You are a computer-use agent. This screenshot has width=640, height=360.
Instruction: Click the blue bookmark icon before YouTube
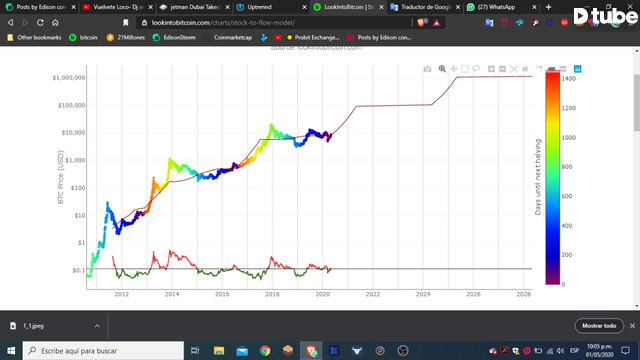click(x=264, y=38)
